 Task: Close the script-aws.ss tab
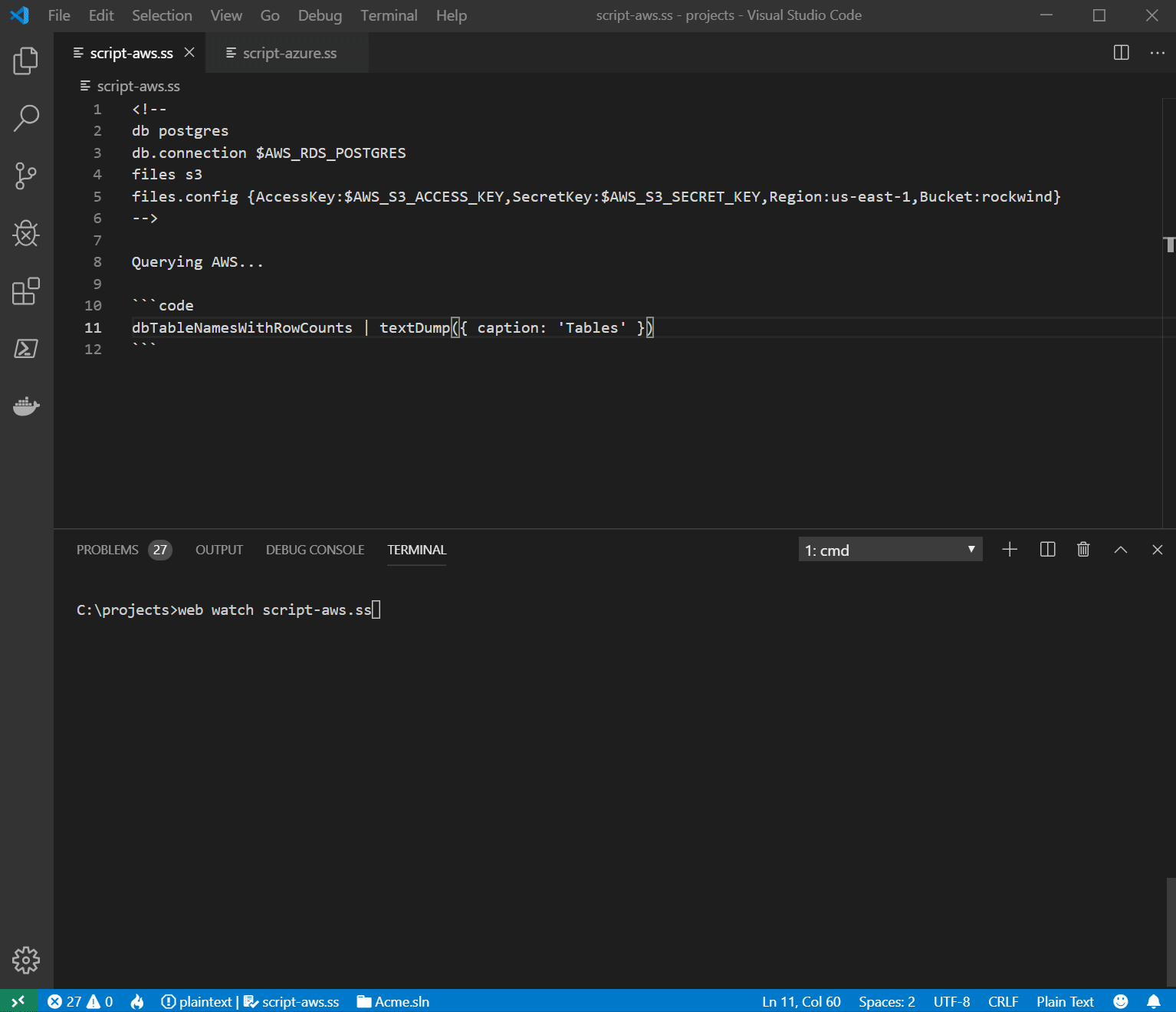click(189, 52)
